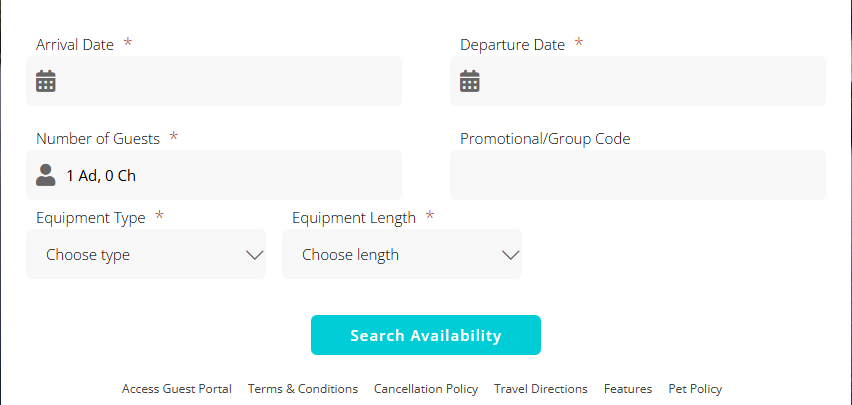Open the Equipment Type dropdown
The width and height of the screenshot is (852, 405).
click(x=146, y=255)
